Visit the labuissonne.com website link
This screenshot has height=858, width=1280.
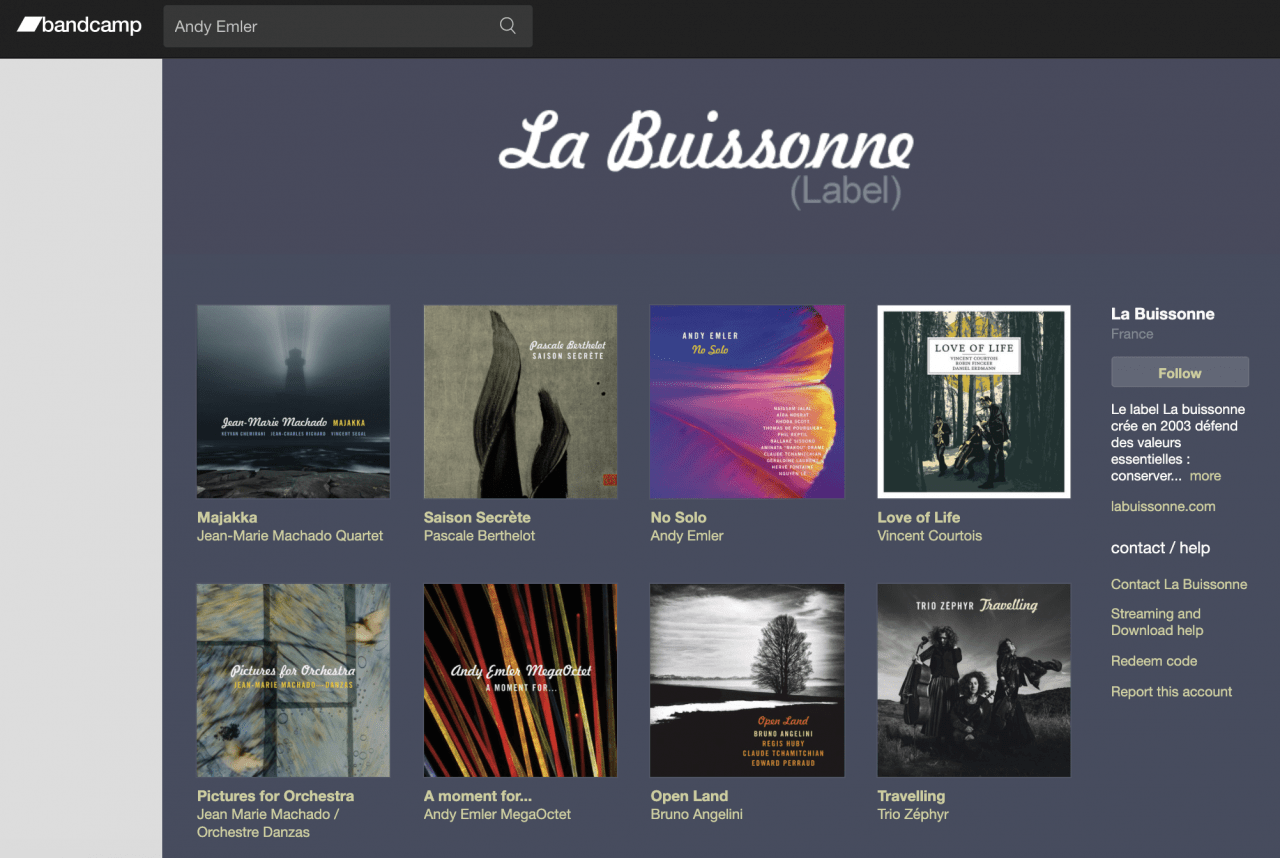[1163, 506]
